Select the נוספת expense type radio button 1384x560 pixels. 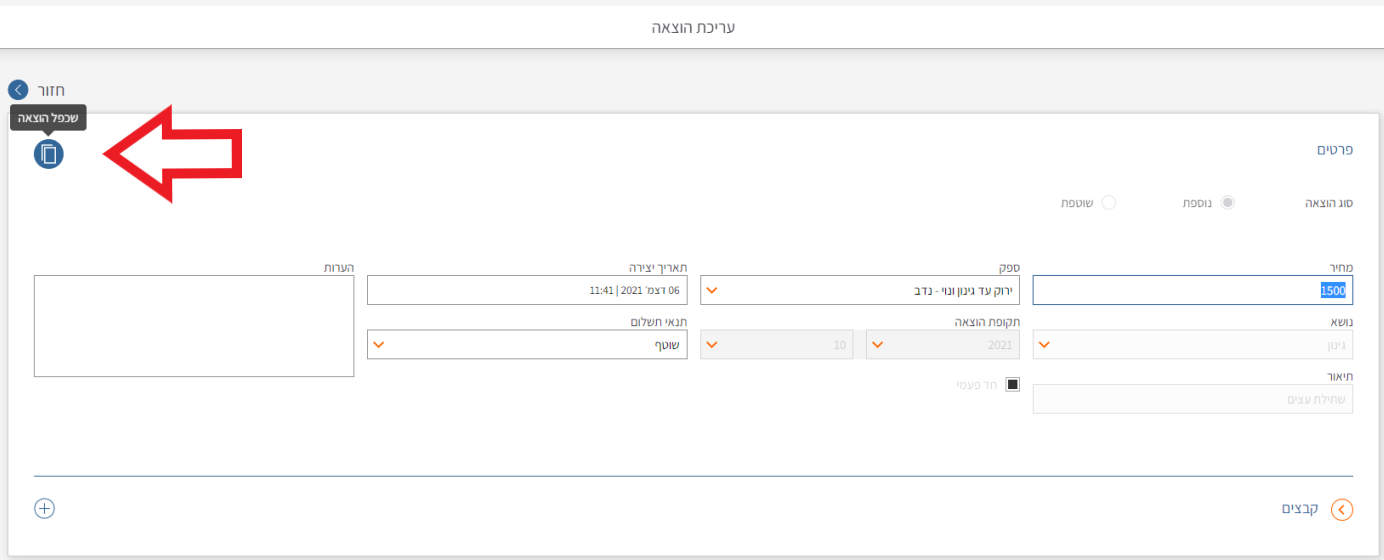1227,202
